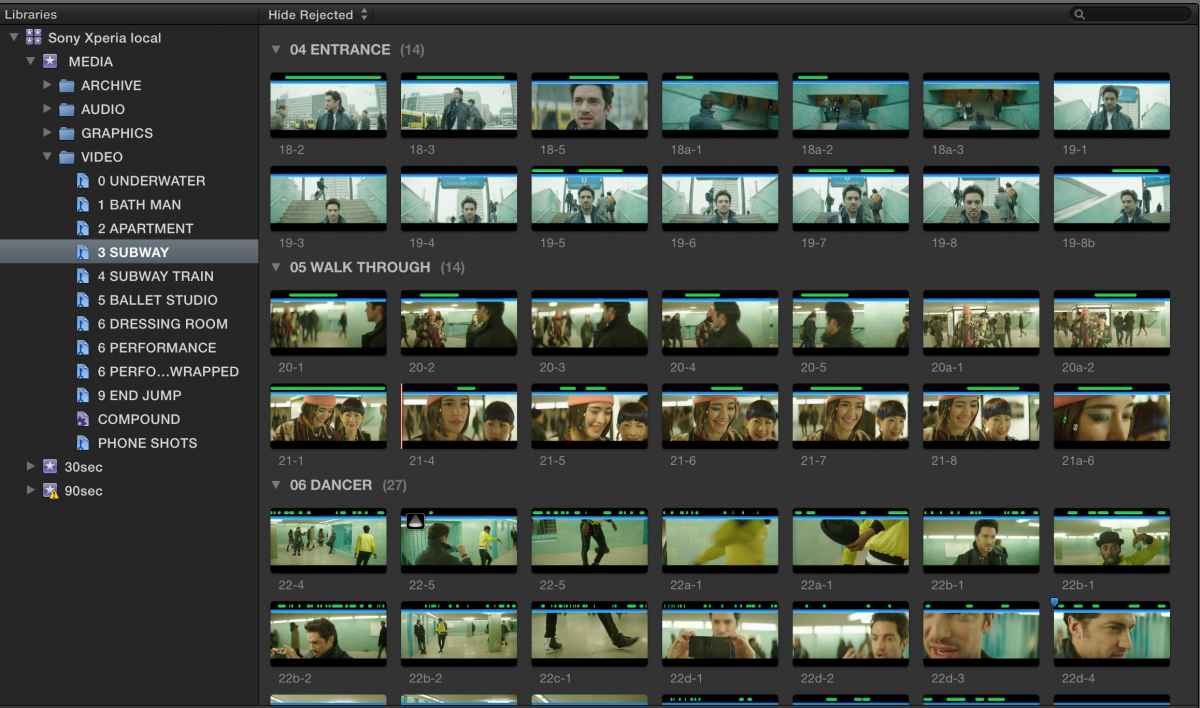This screenshot has width=1200, height=708.
Task: Select clip thumbnail 21-4
Action: tap(459, 416)
